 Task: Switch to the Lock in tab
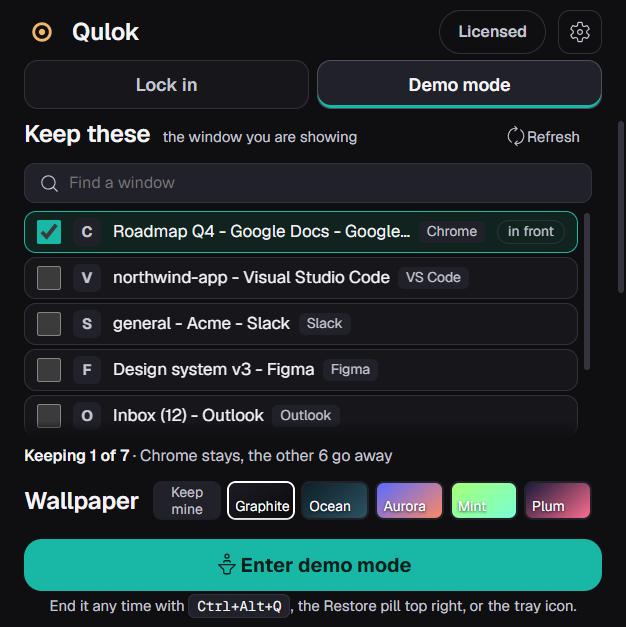(x=166, y=85)
